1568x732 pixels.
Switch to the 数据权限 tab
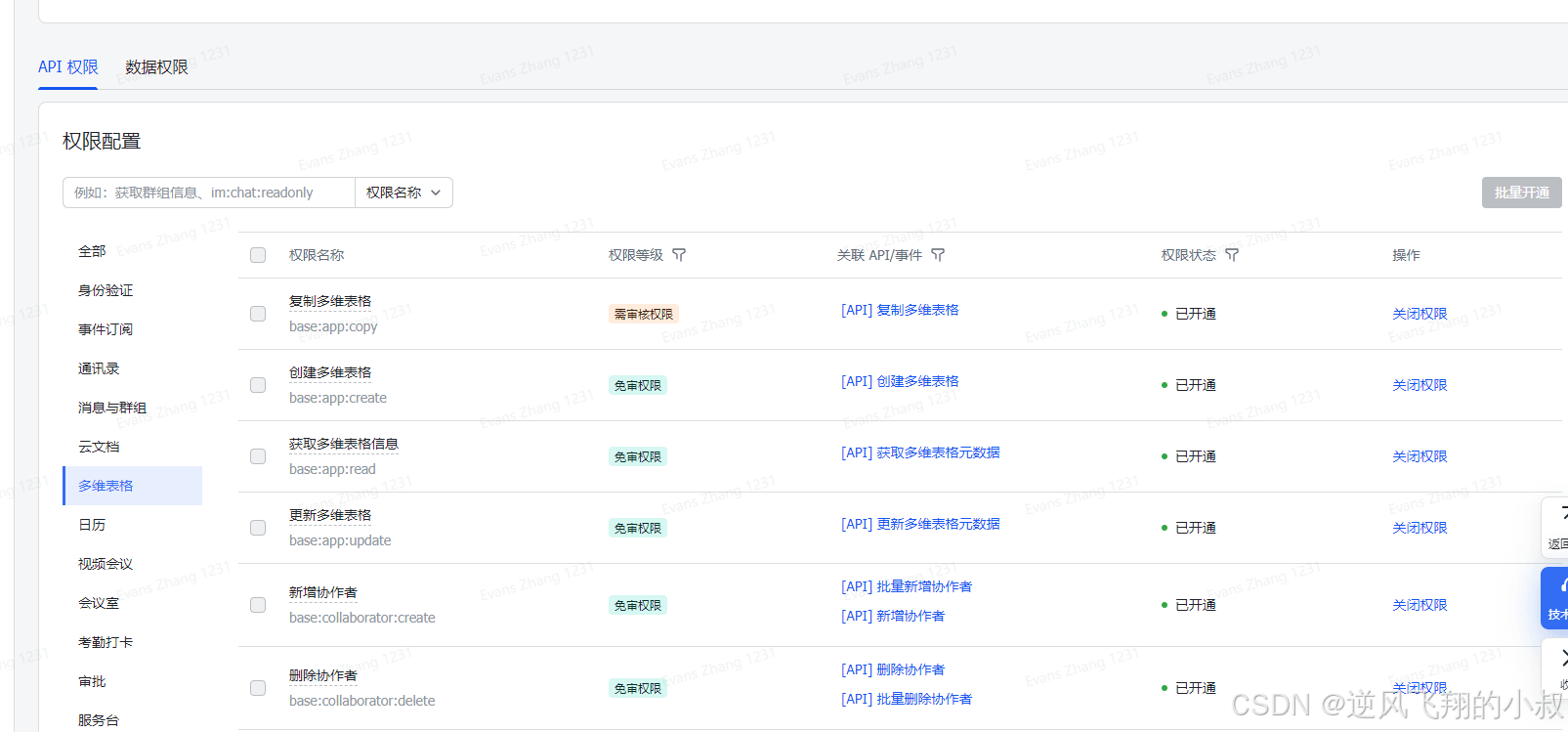(x=156, y=67)
